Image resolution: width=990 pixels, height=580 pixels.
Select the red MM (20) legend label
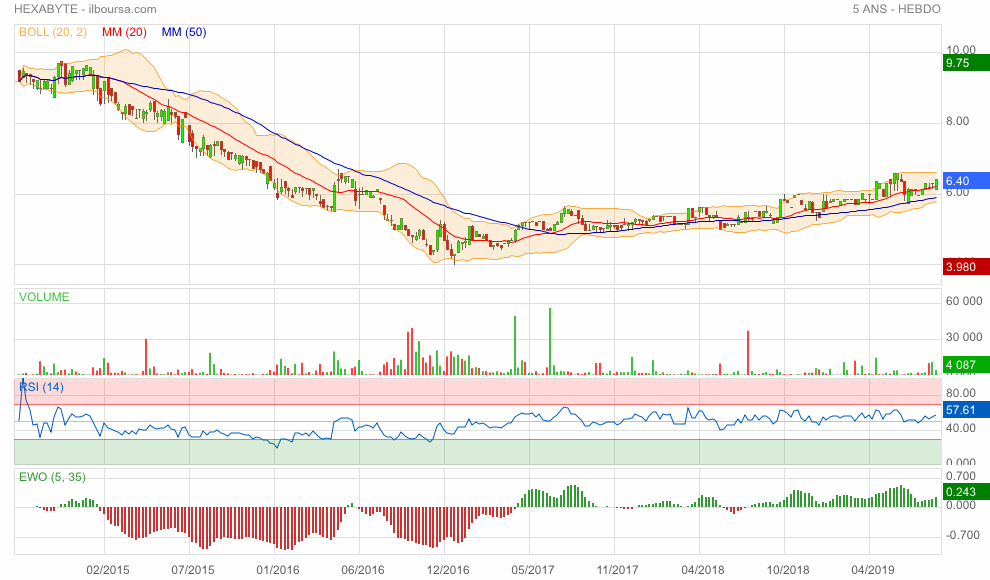point(124,32)
